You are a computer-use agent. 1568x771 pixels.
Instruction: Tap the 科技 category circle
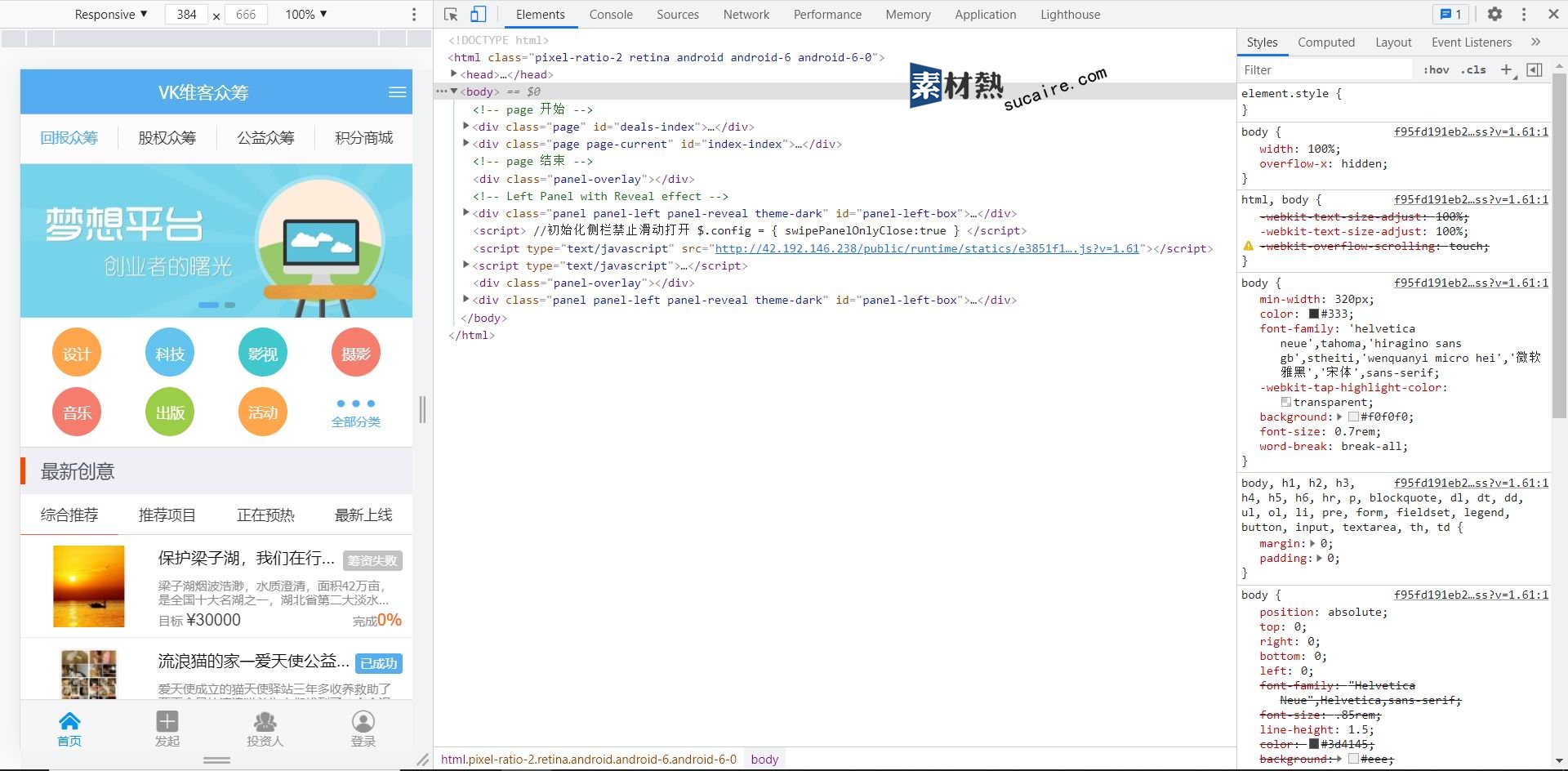pyautogui.click(x=170, y=353)
